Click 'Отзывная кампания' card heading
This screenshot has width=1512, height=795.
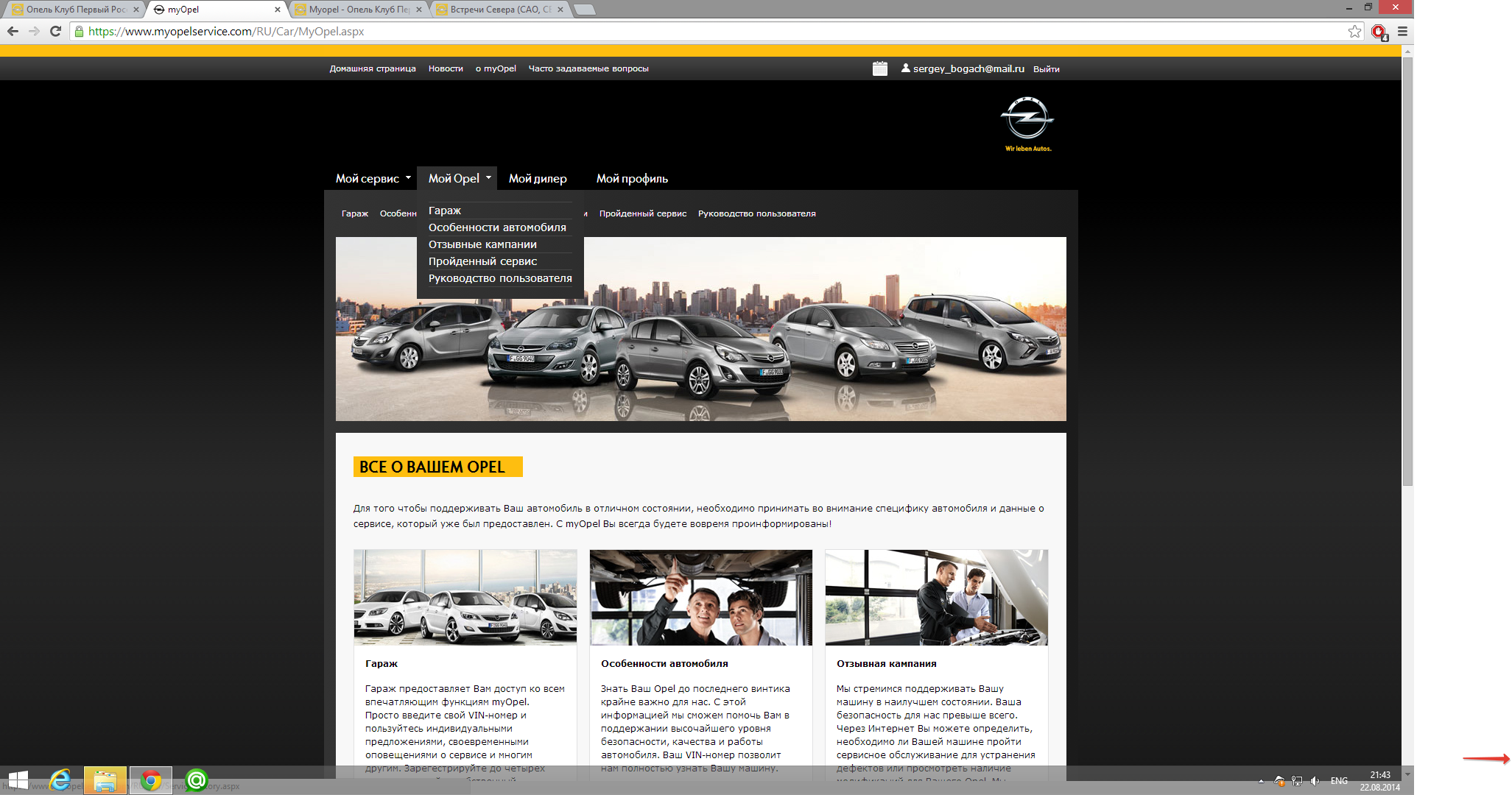pyautogui.click(x=887, y=663)
